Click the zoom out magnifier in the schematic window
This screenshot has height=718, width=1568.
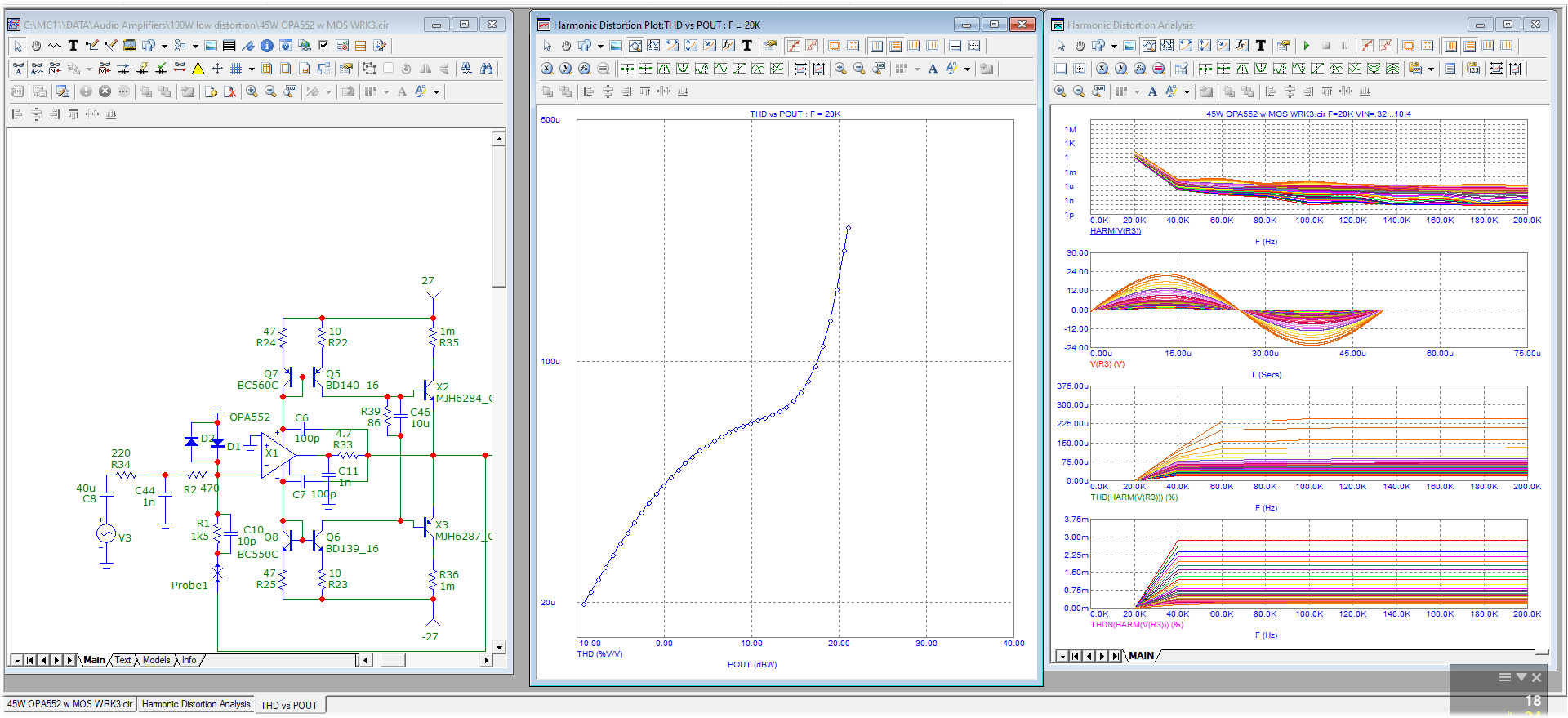tap(271, 91)
